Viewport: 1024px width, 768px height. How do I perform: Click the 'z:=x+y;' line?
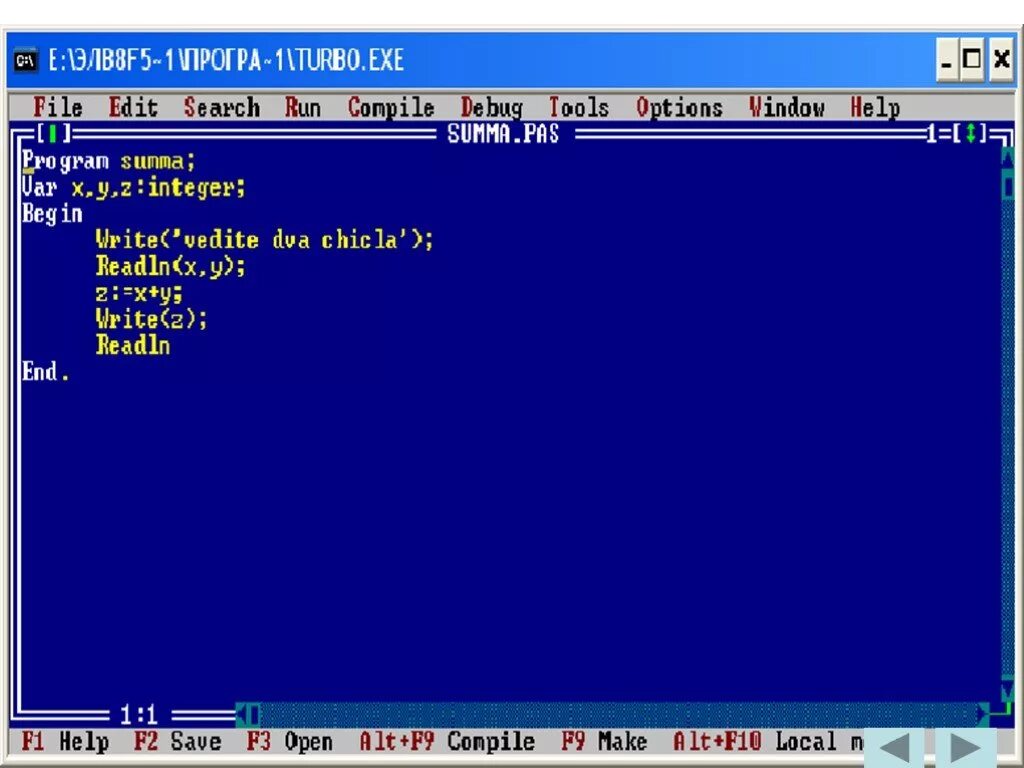pyautogui.click(x=139, y=293)
